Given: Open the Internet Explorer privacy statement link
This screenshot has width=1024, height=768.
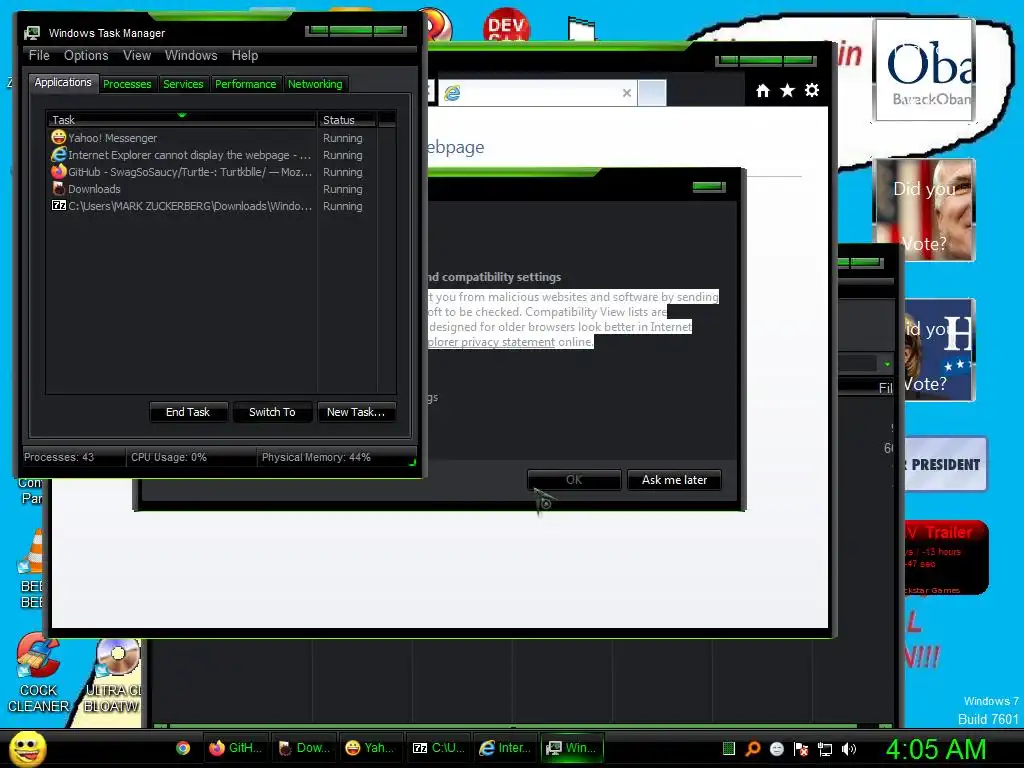Looking at the screenshot, I should (491, 342).
